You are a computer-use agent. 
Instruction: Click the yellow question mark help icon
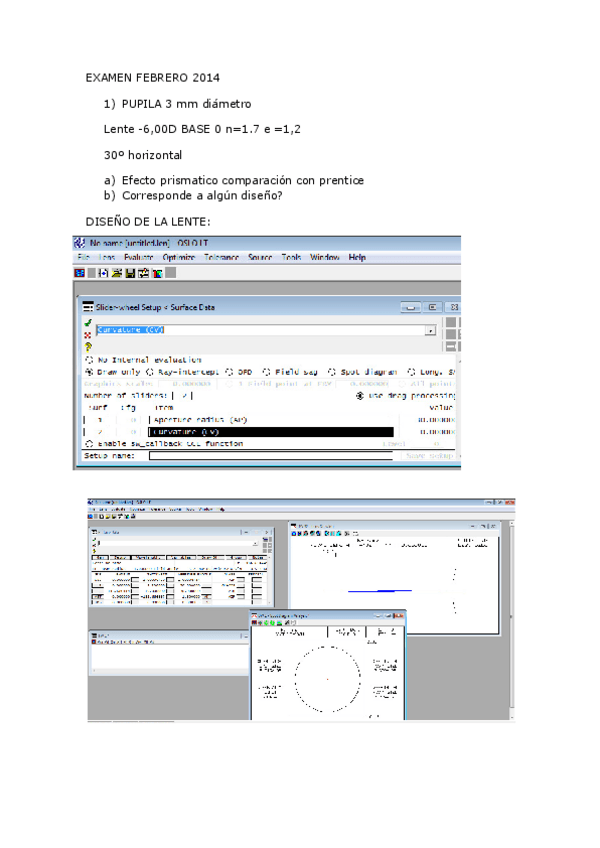click(x=88, y=347)
